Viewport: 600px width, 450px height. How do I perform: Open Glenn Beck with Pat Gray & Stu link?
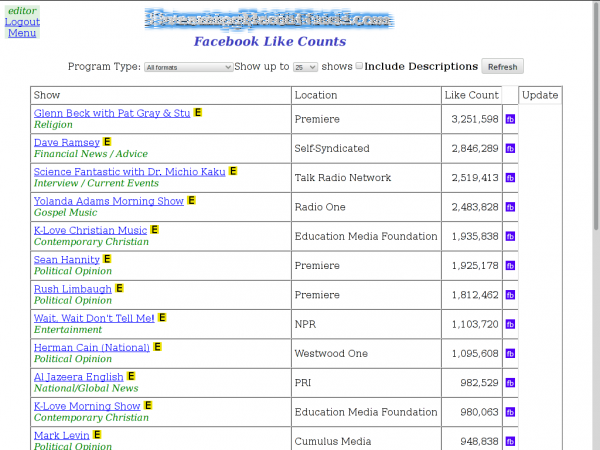click(x=112, y=113)
